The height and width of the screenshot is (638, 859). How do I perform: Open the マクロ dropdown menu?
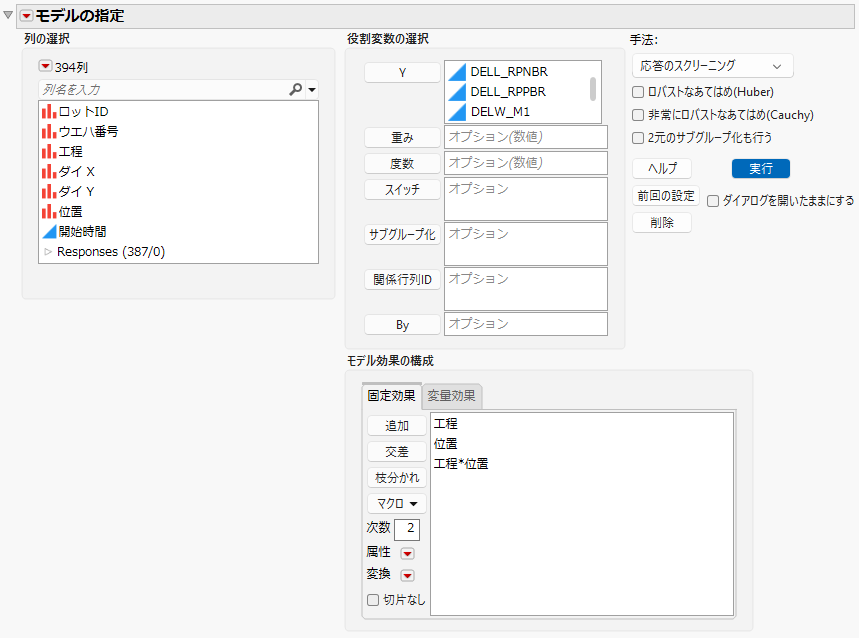click(397, 503)
